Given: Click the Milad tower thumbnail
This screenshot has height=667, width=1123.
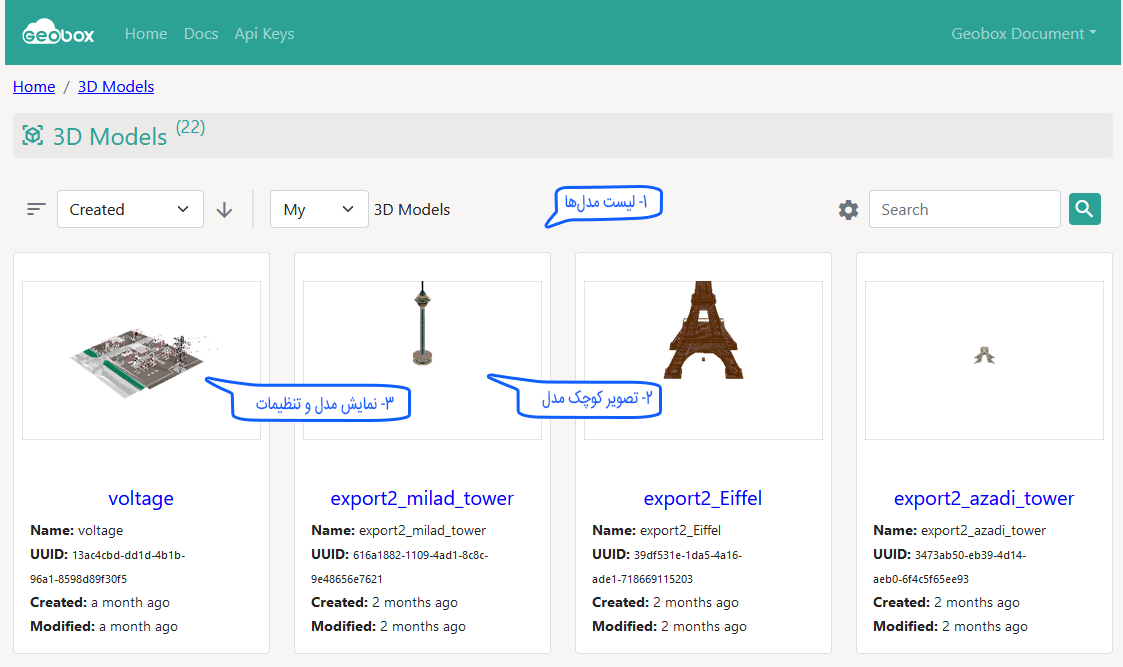Looking at the screenshot, I should coord(422,325).
